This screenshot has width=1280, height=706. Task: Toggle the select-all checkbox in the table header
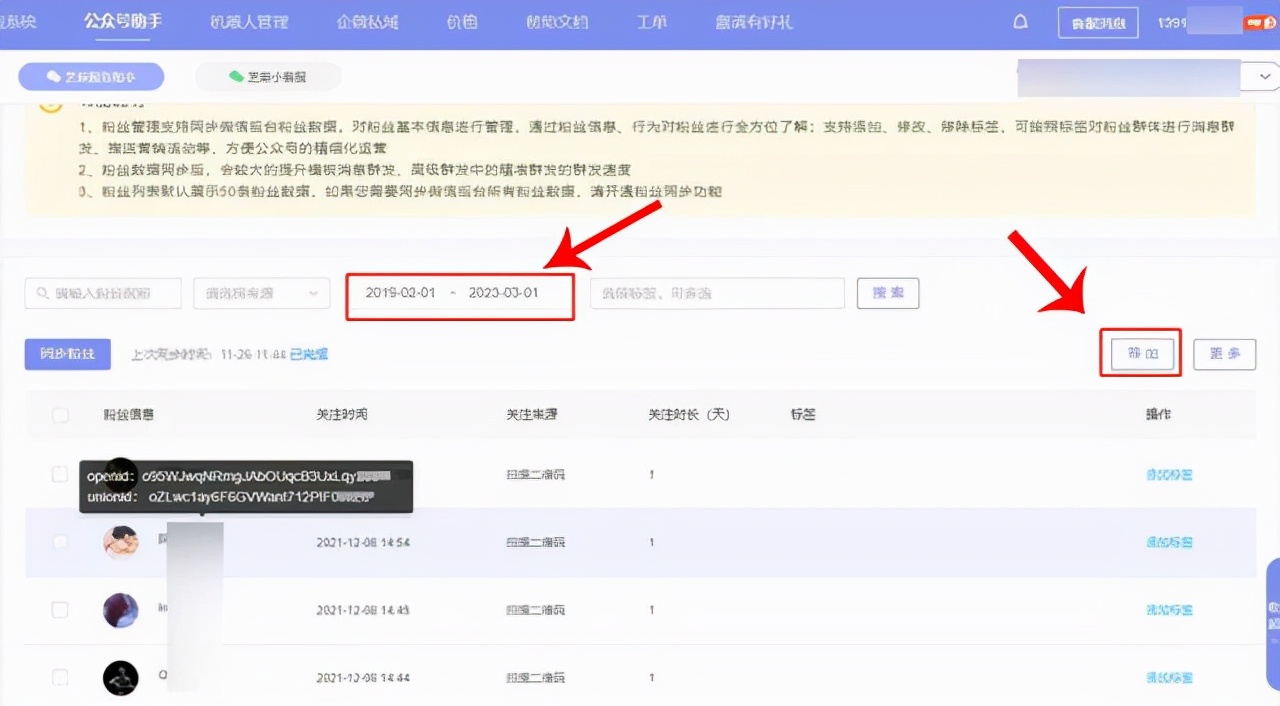(x=60, y=417)
